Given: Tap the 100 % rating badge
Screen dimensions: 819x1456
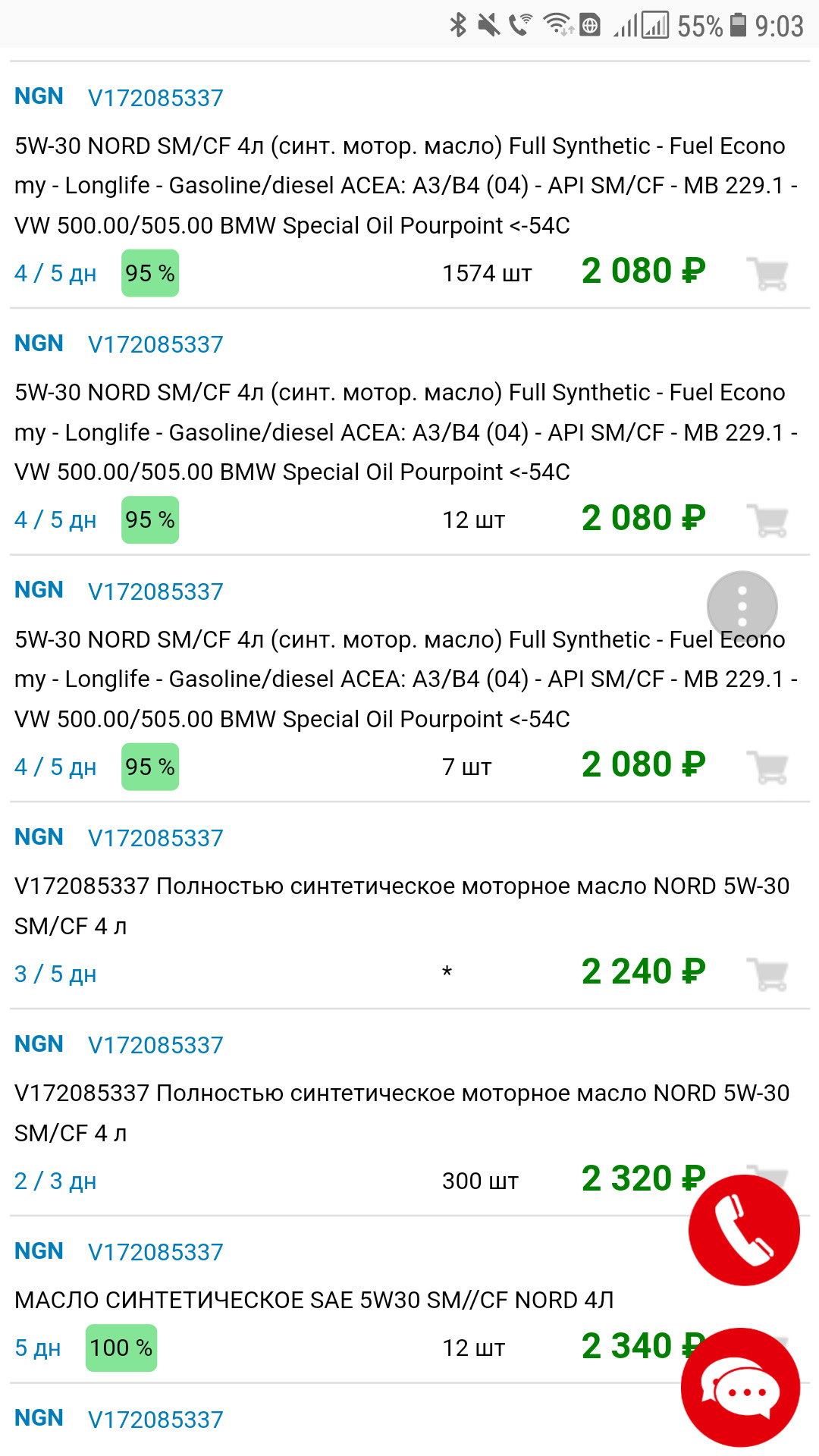Looking at the screenshot, I should 121,1348.
